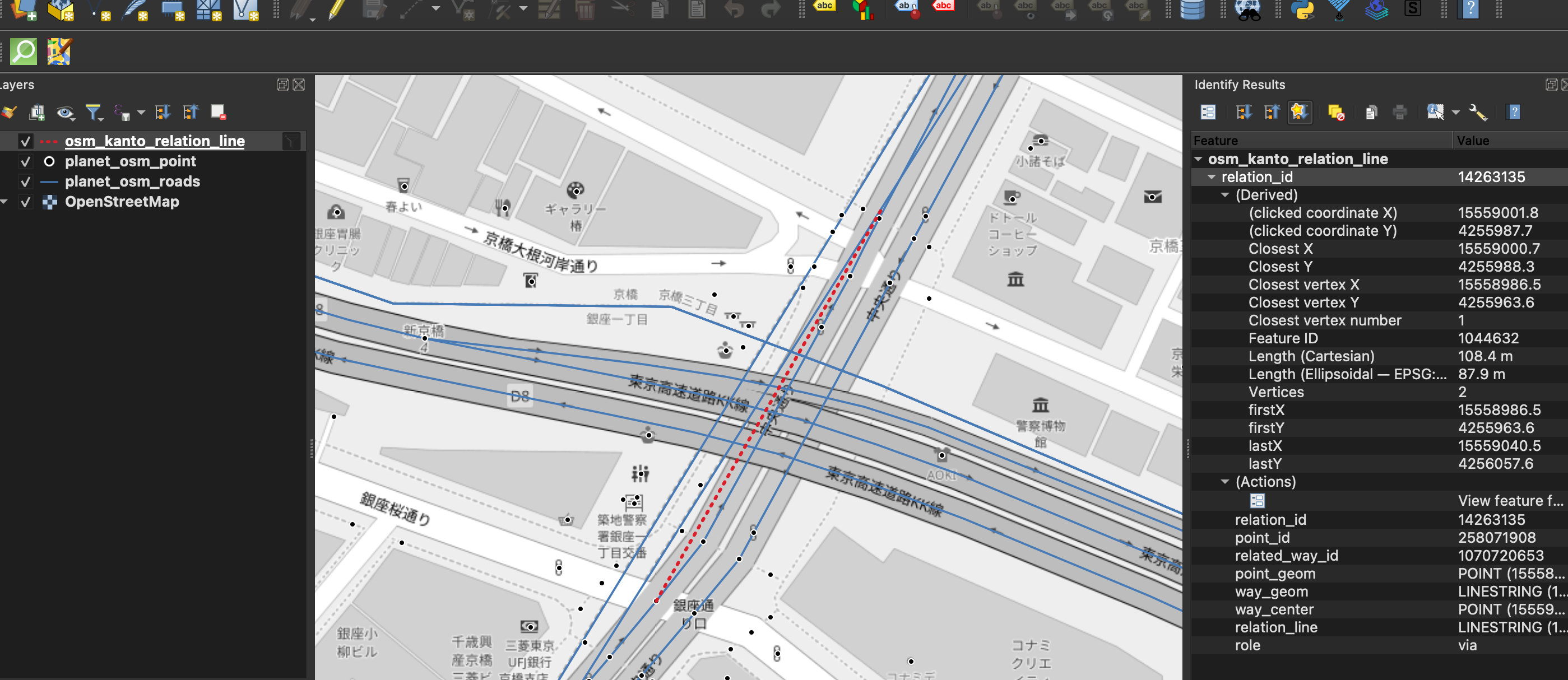Viewport: 1568px width, 680px height.
Task: Select the osm_kanto_relation_line layer
Action: [155, 141]
